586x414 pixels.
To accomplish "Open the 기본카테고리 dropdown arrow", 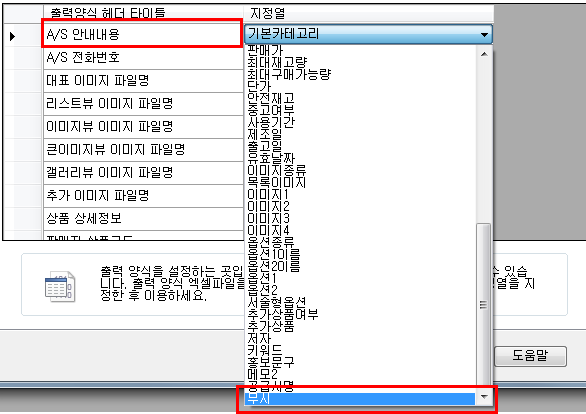I will (484, 34).
